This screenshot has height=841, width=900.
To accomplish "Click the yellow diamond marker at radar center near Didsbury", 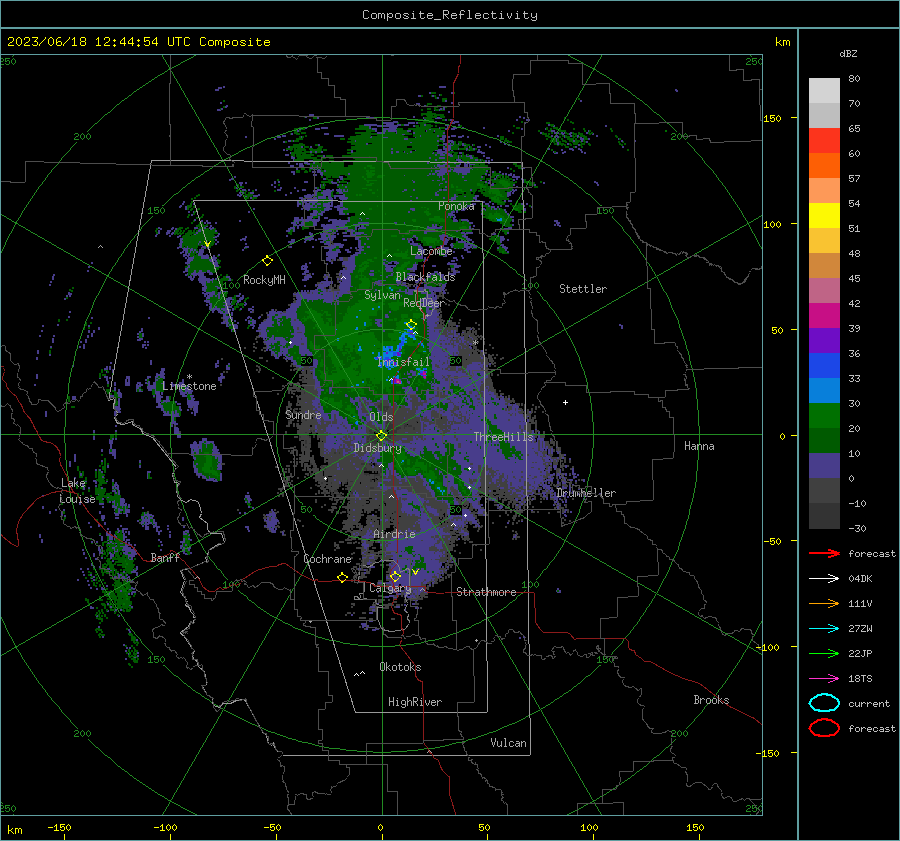I will coord(381,436).
